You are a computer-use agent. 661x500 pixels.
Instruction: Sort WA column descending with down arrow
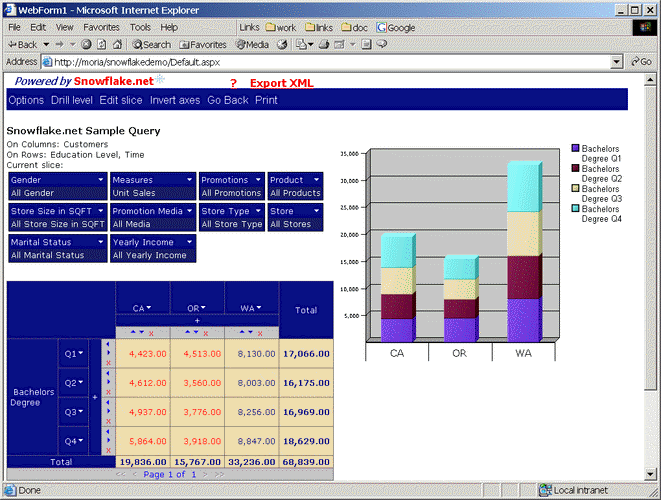coord(250,332)
